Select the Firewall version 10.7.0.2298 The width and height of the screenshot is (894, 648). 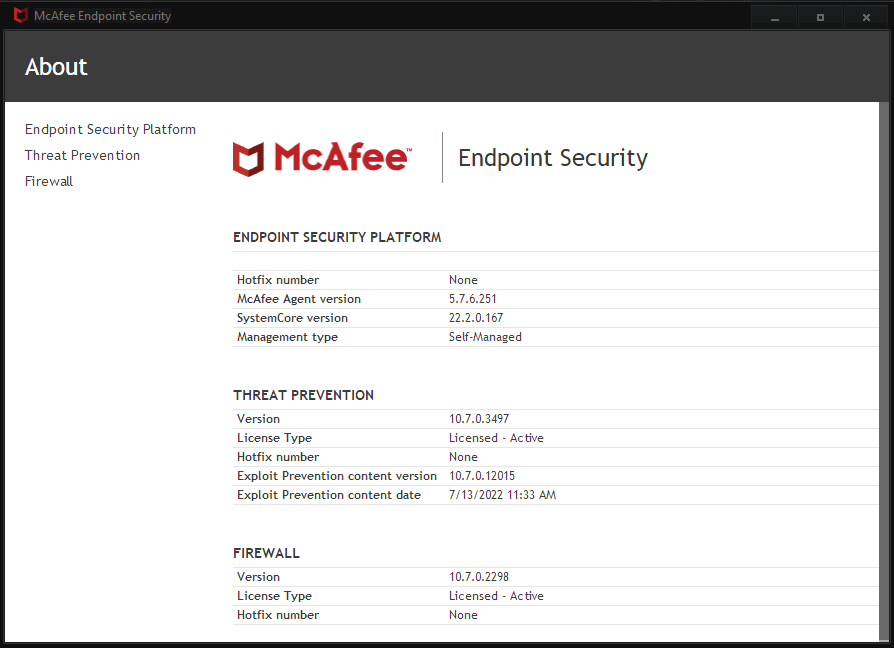pyautogui.click(x=479, y=577)
